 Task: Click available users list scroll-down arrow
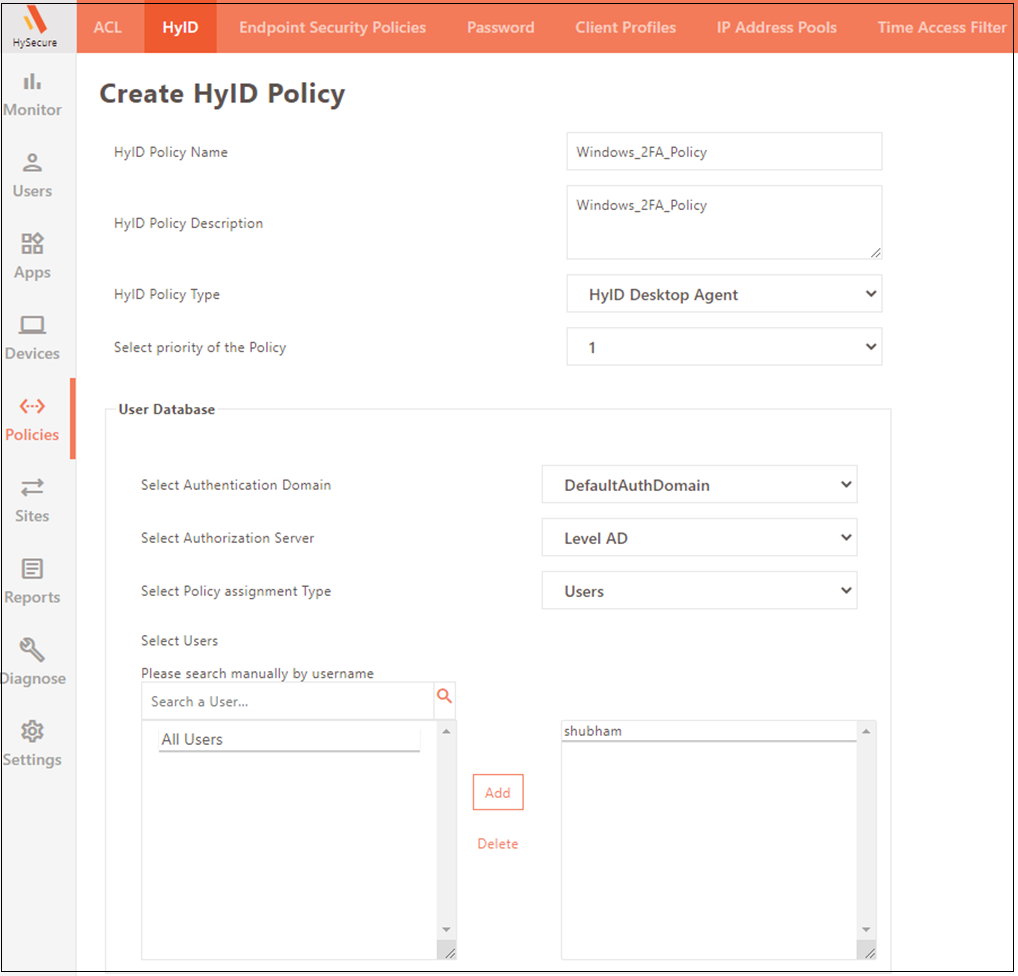pos(447,929)
